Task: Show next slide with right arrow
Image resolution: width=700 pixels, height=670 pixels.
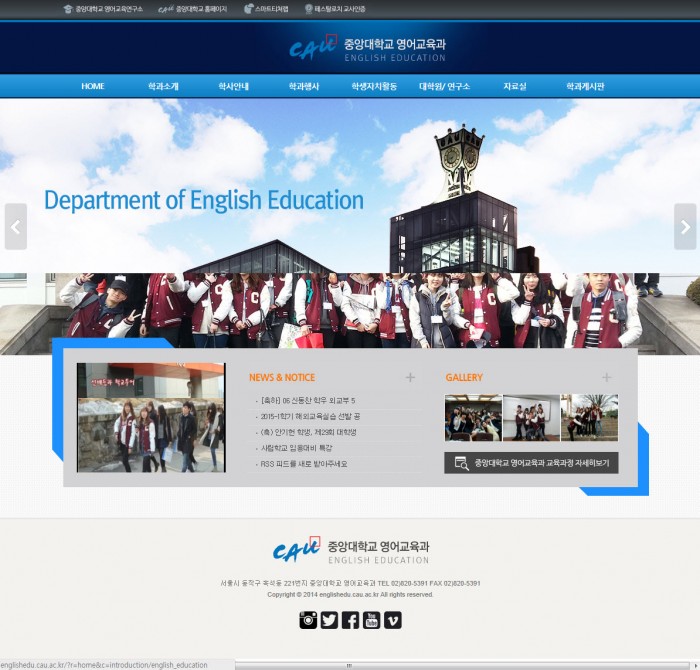Action: (x=684, y=227)
